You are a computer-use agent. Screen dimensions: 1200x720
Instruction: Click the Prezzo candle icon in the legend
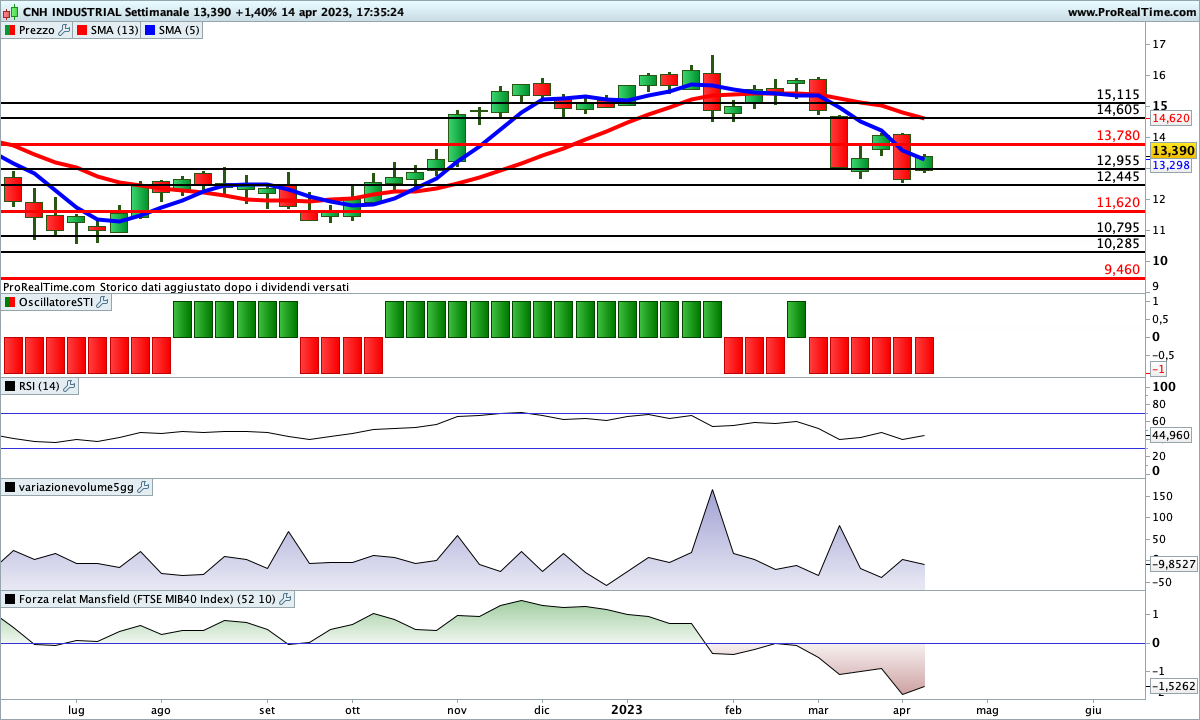click(x=10, y=30)
